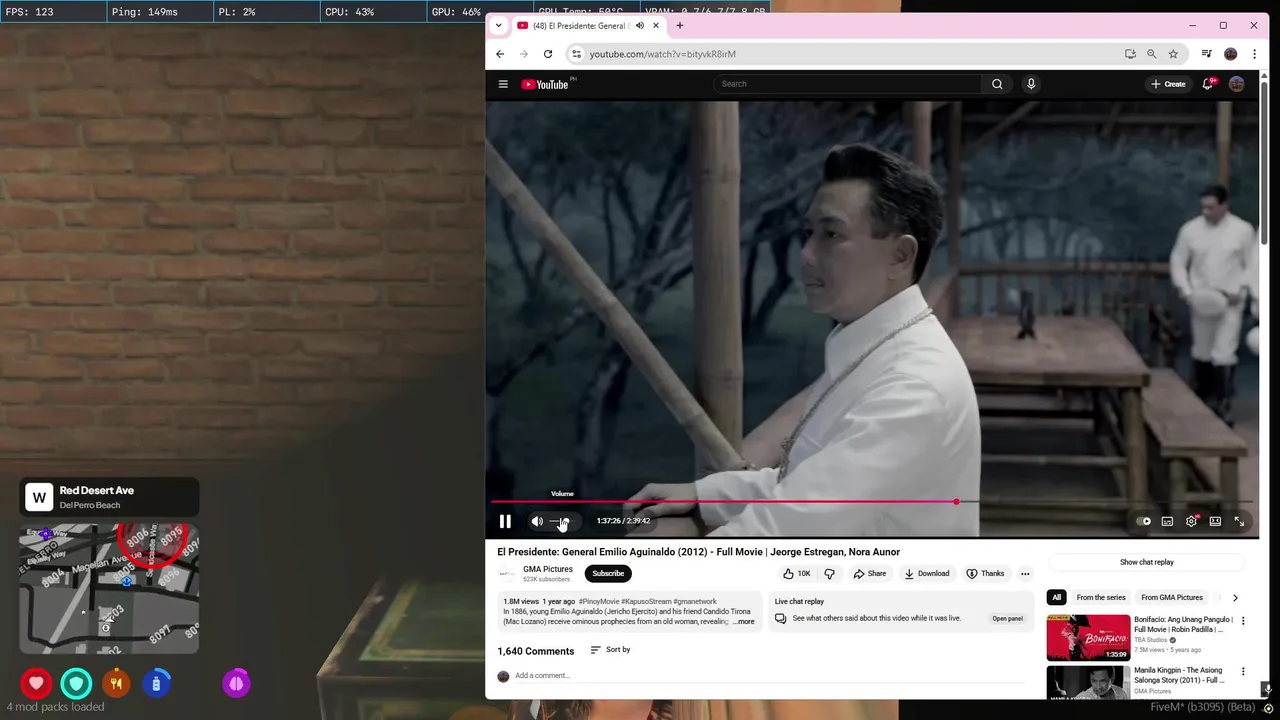Open the more actions ellipsis beside Thanks
The width and height of the screenshot is (1280, 720).
[1025, 574]
